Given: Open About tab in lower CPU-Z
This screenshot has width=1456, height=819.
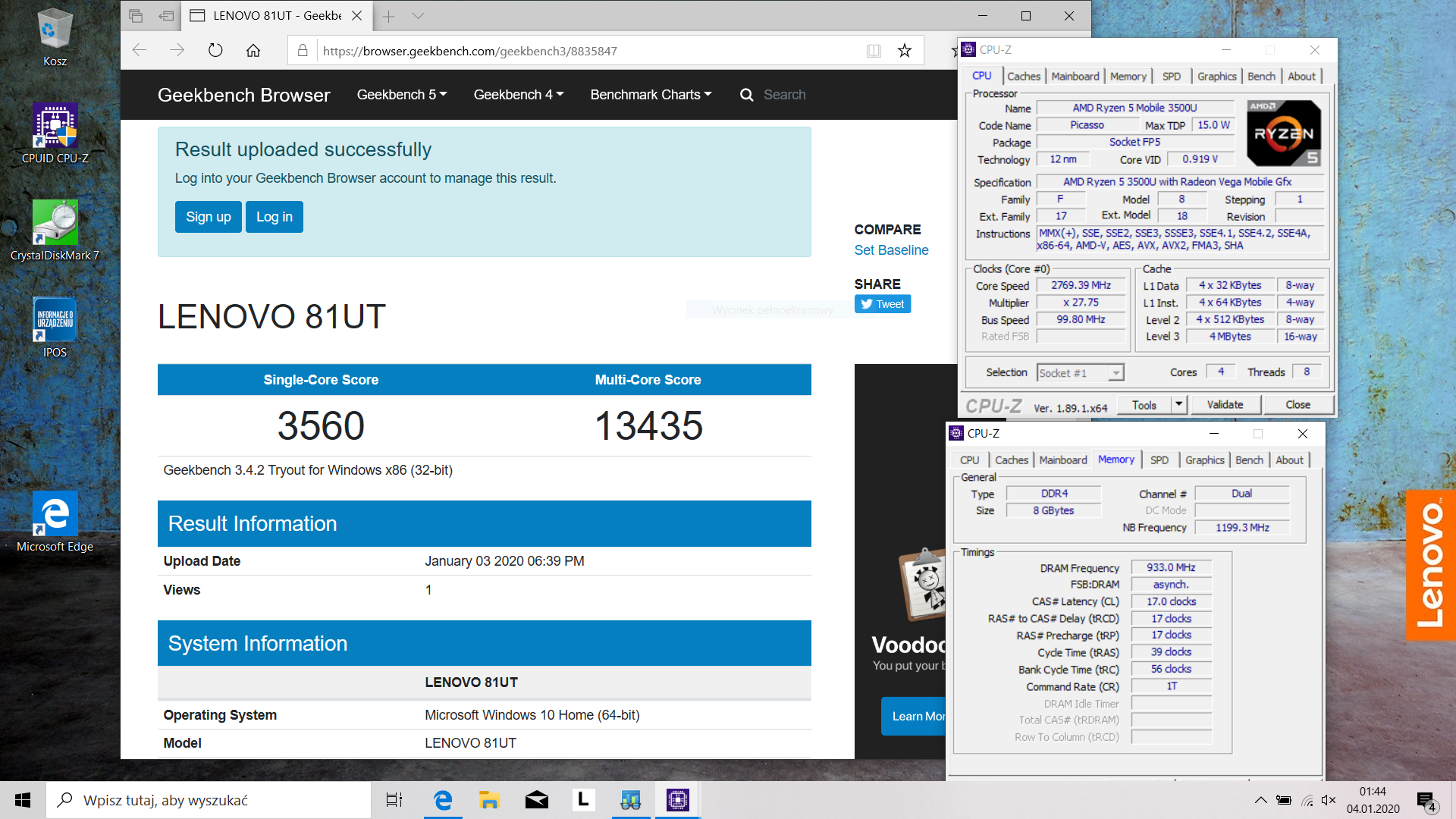Looking at the screenshot, I should click(x=1289, y=460).
